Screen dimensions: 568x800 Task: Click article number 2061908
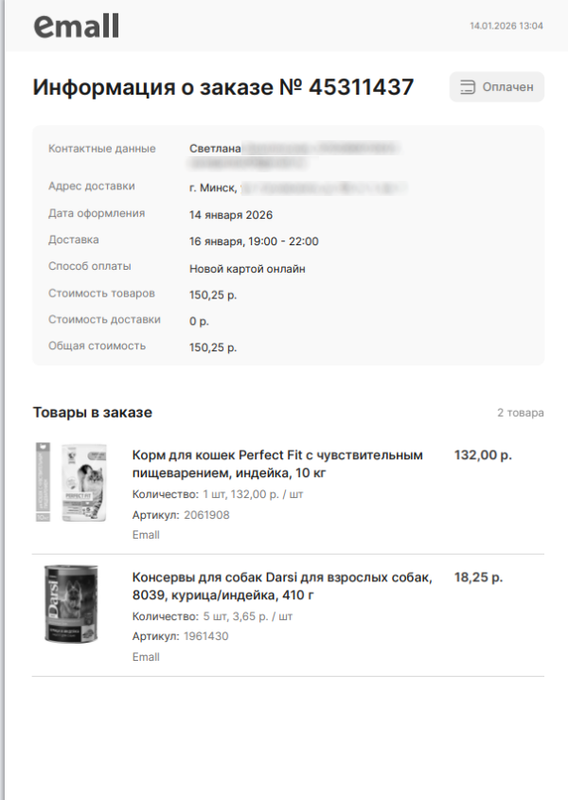[x=207, y=515]
